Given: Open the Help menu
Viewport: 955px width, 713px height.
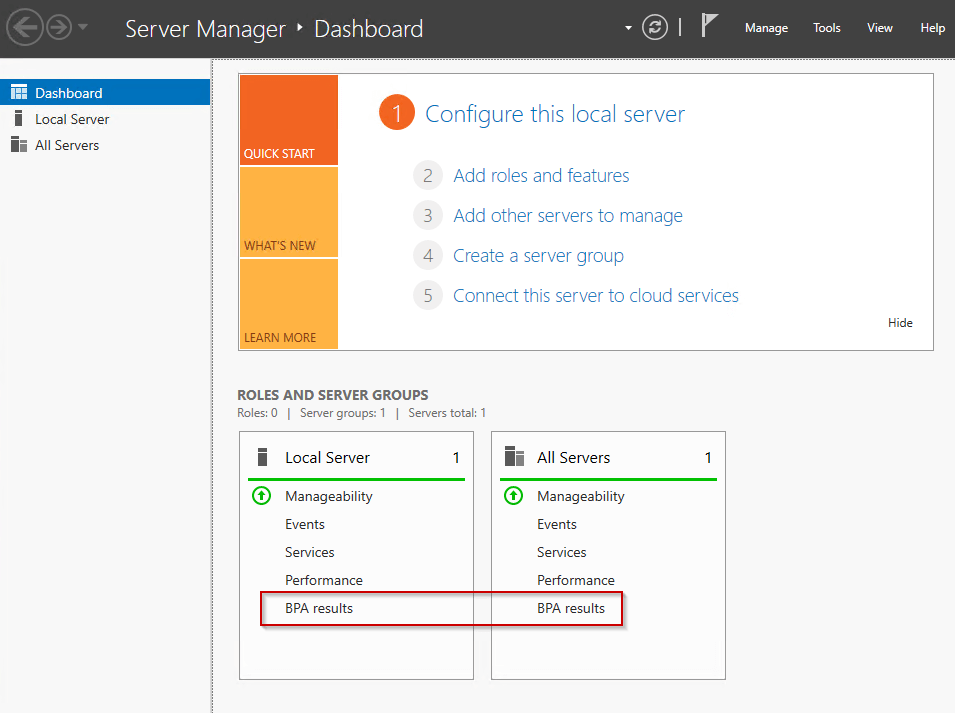Looking at the screenshot, I should [x=932, y=28].
